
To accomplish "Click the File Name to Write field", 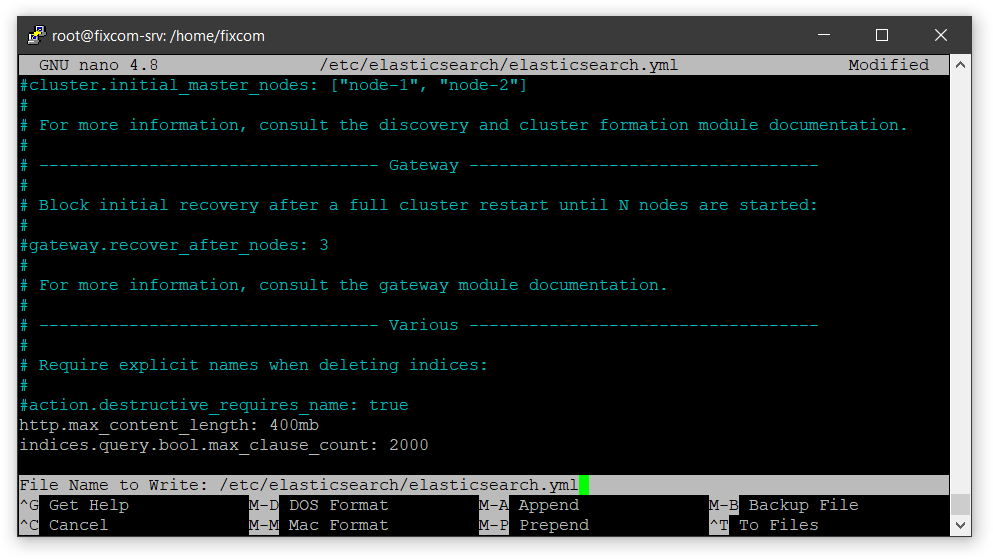I will click(484, 485).
